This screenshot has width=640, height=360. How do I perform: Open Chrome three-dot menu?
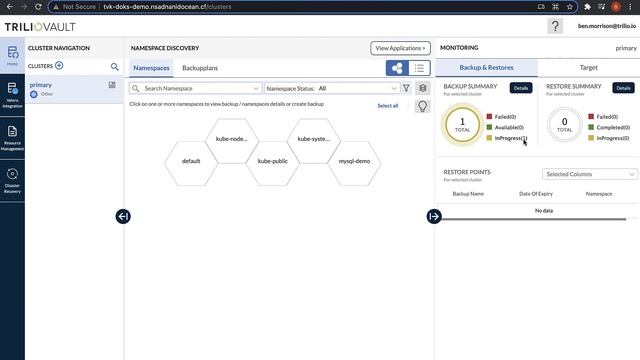630,7
